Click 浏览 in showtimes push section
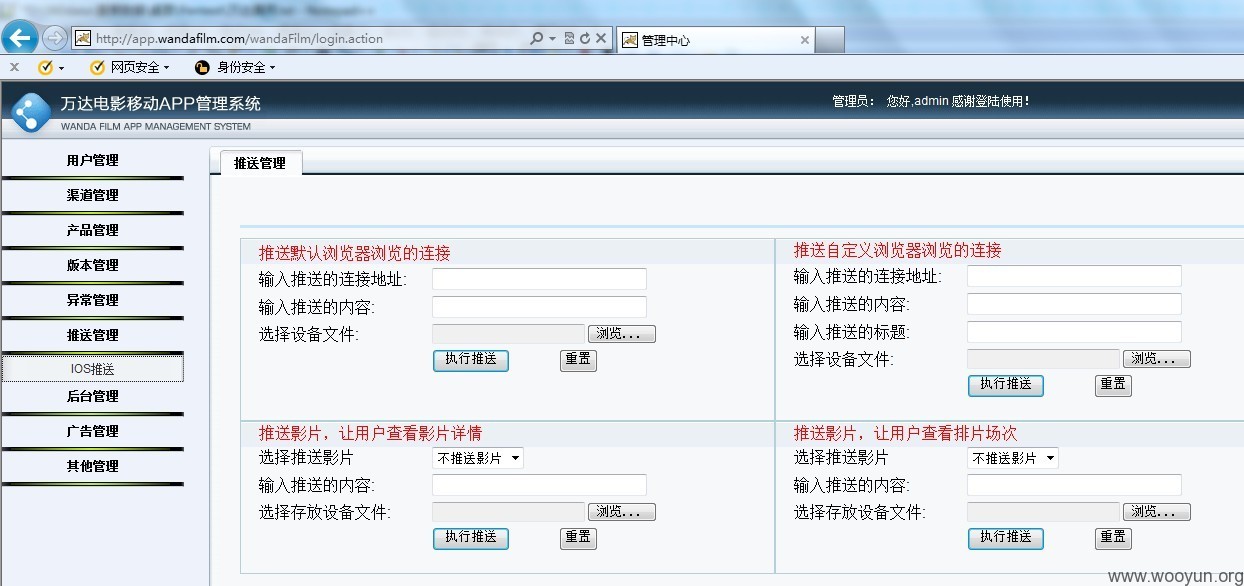This screenshot has height=586, width=1244. point(1157,512)
